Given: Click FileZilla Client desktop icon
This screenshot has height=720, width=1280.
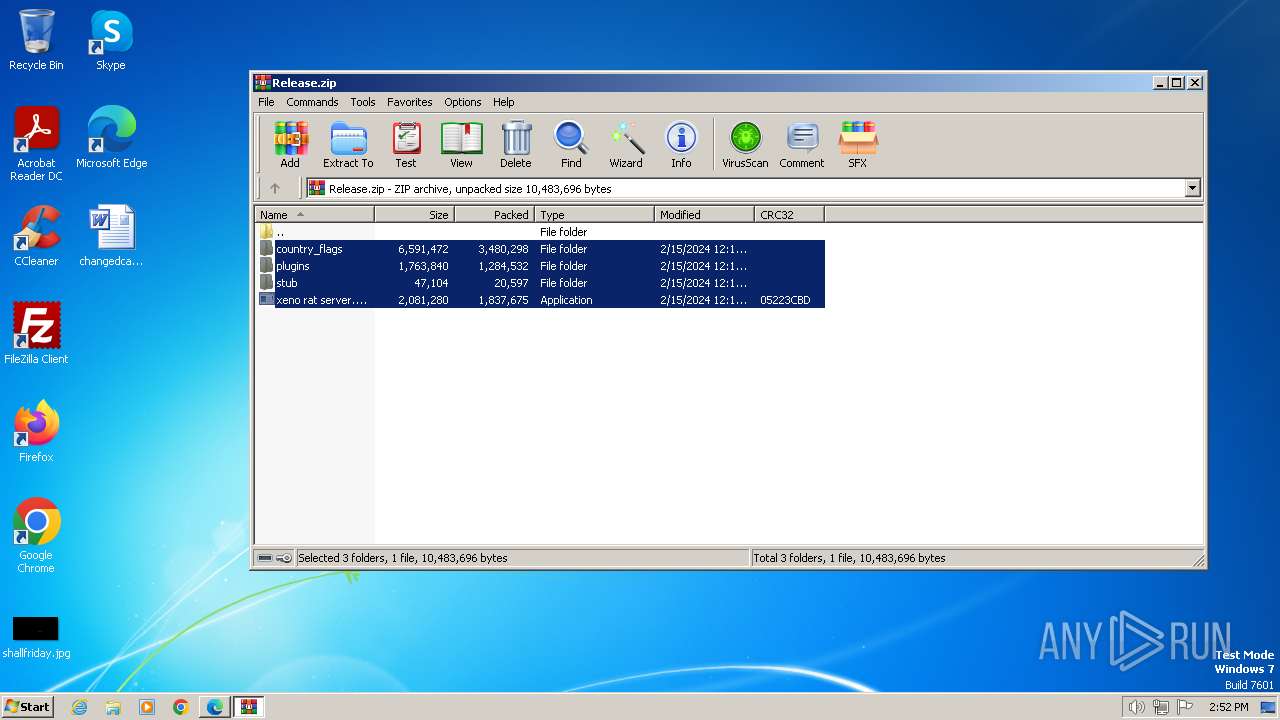Looking at the screenshot, I should 36,334.
